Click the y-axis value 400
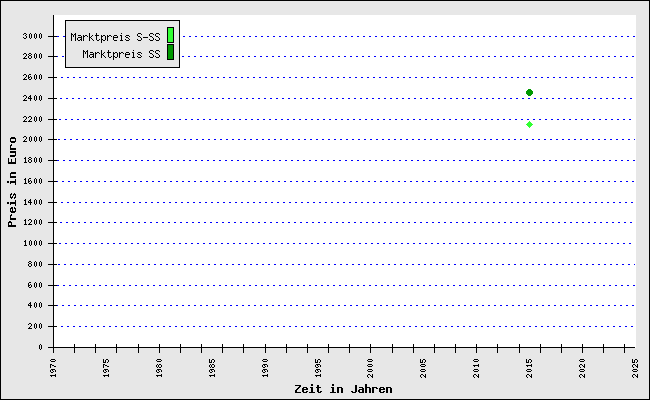 click(35, 305)
